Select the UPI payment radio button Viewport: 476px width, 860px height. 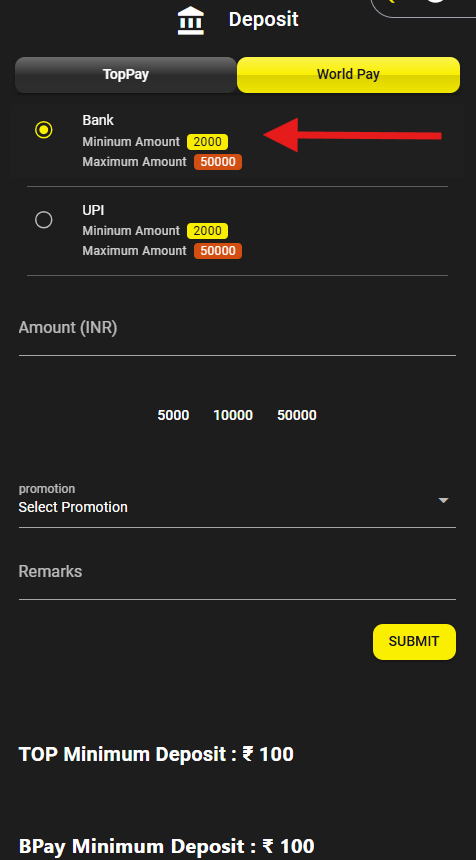[x=43, y=220]
